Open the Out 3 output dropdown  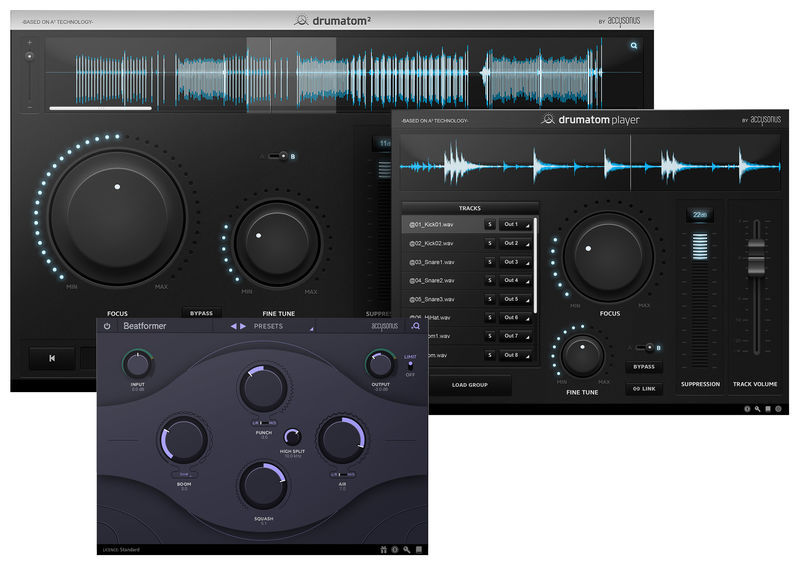pos(515,262)
